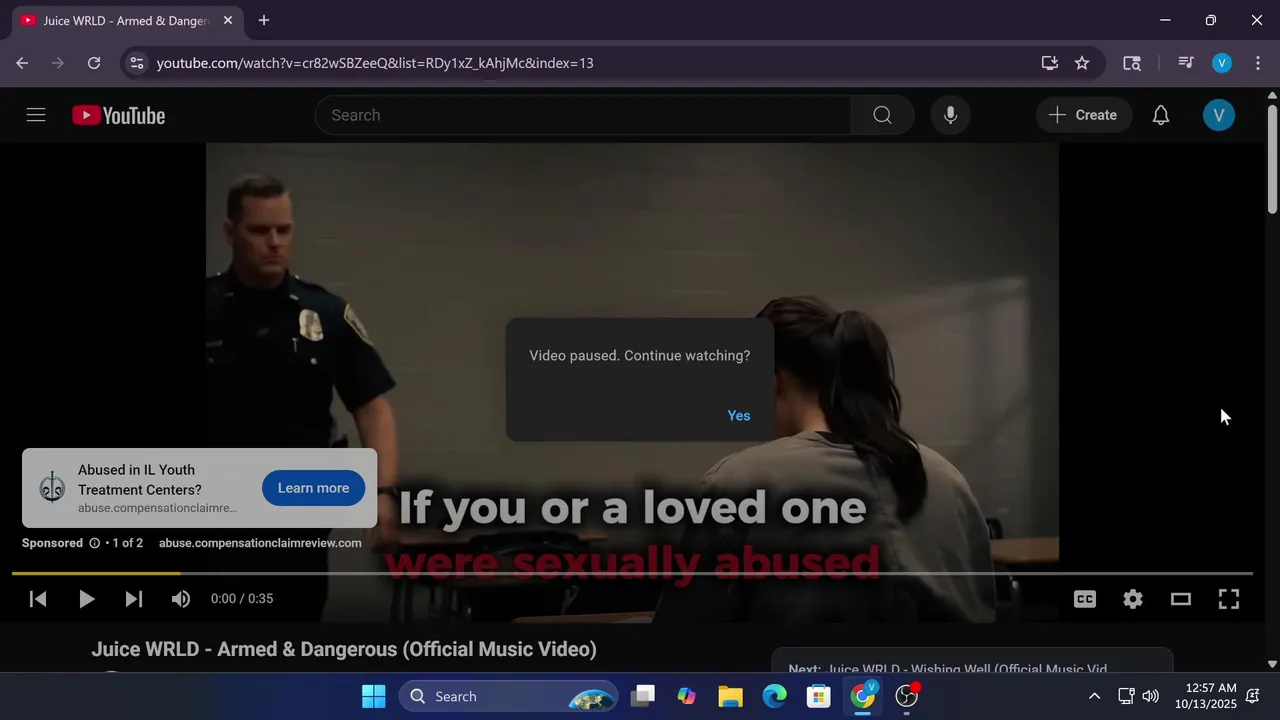Reload the YouTube page
1280x720 pixels.
tap(94, 63)
